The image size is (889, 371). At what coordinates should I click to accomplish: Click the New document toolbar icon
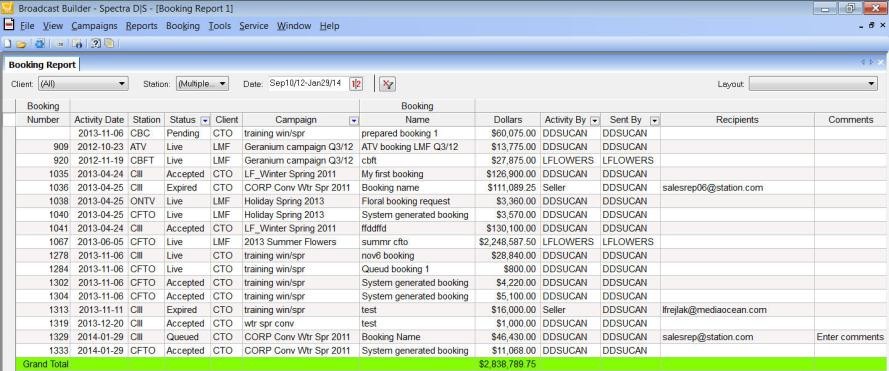[8, 44]
